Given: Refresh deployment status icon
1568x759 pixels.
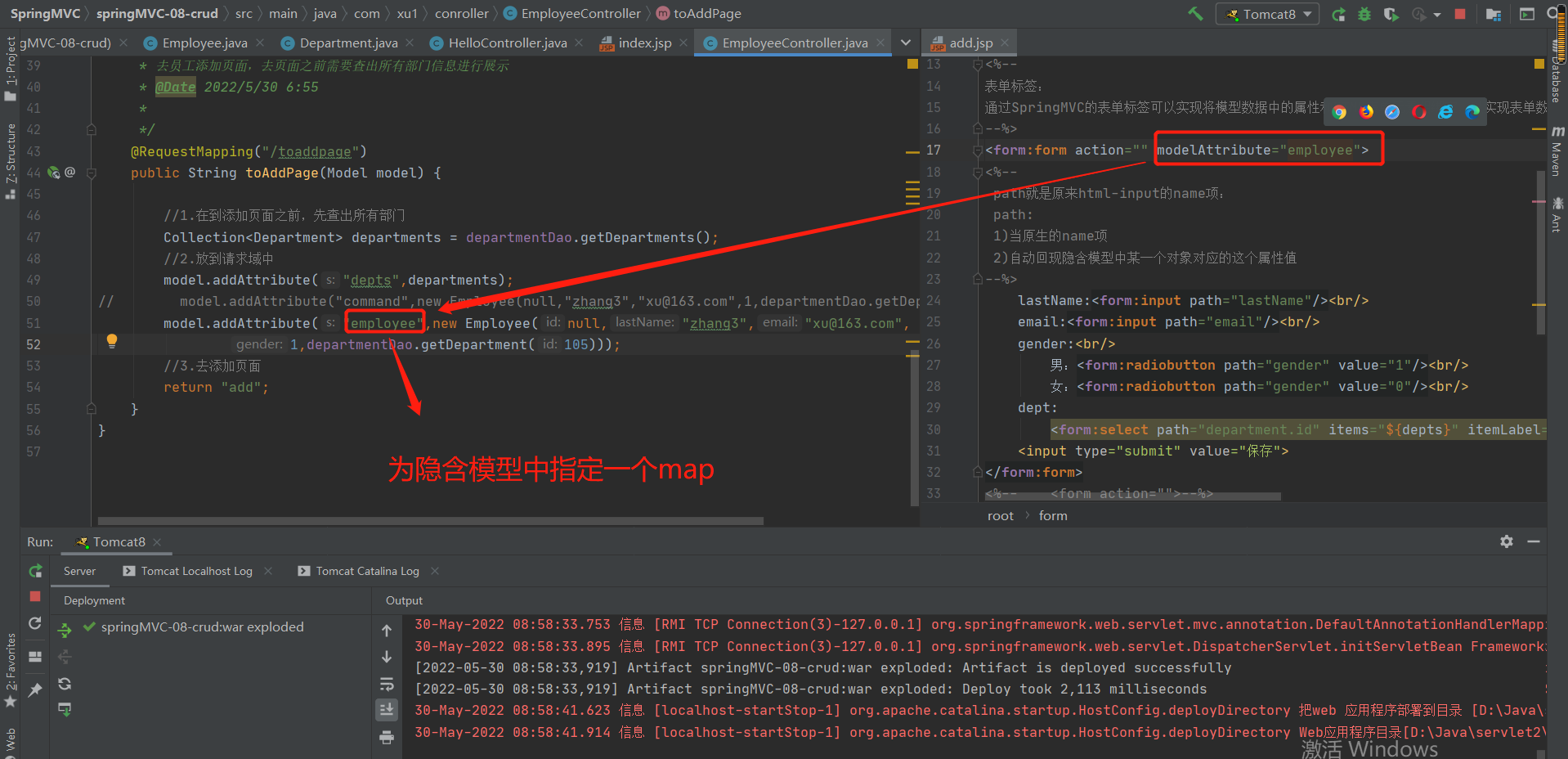Looking at the screenshot, I should click(x=65, y=684).
